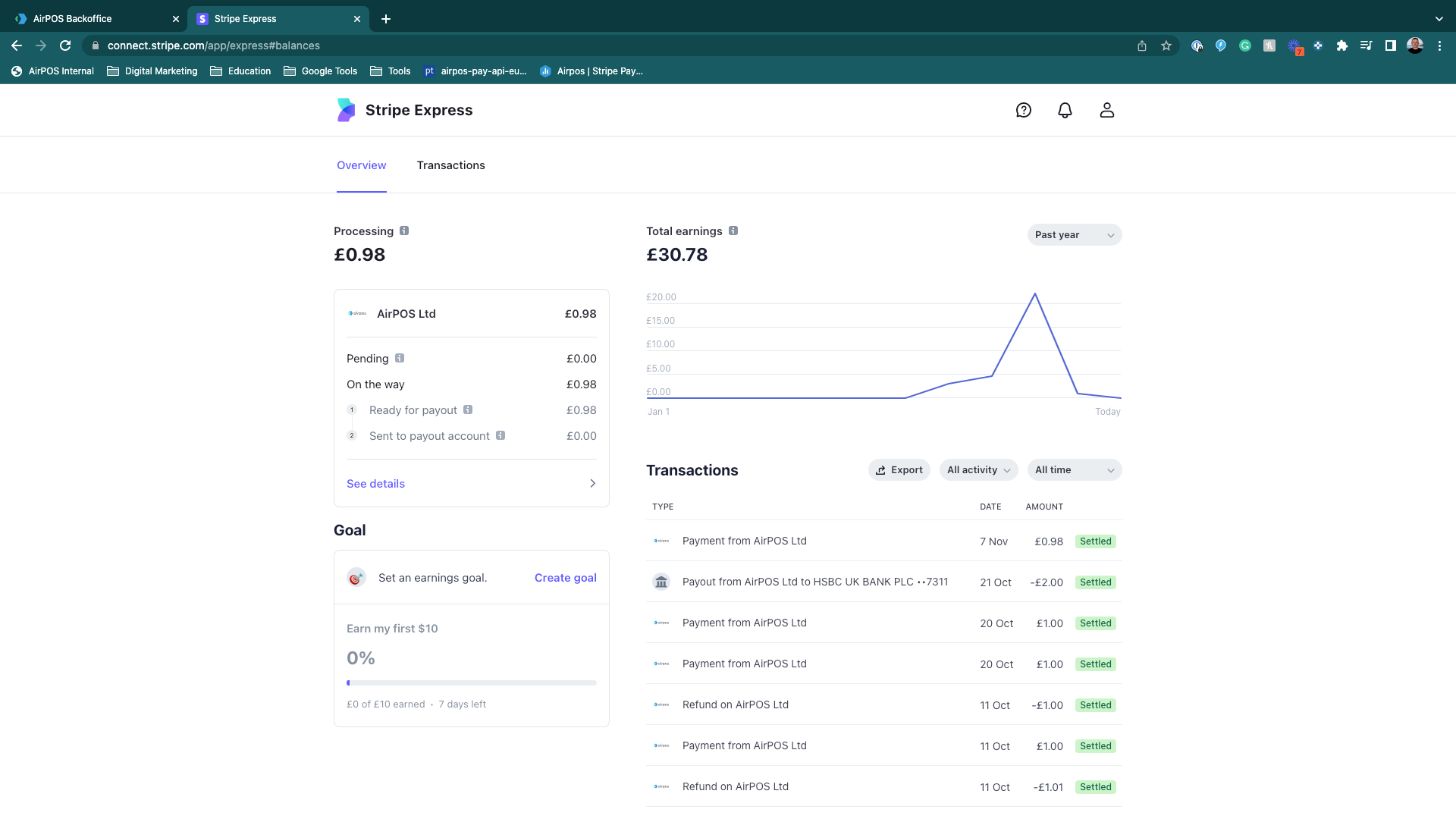Open the user account profile icon
The image size is (1456, 819).
coord(1106,110)
